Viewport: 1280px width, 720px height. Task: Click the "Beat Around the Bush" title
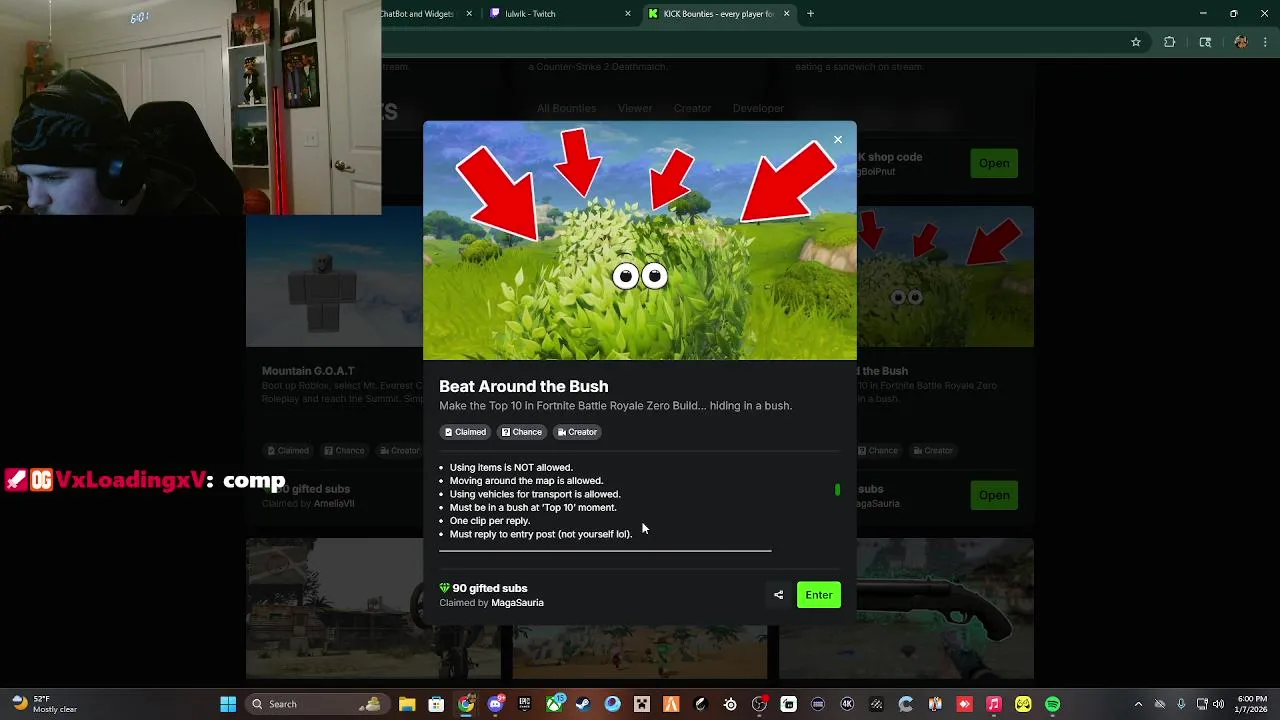click(x=523, y=386)
